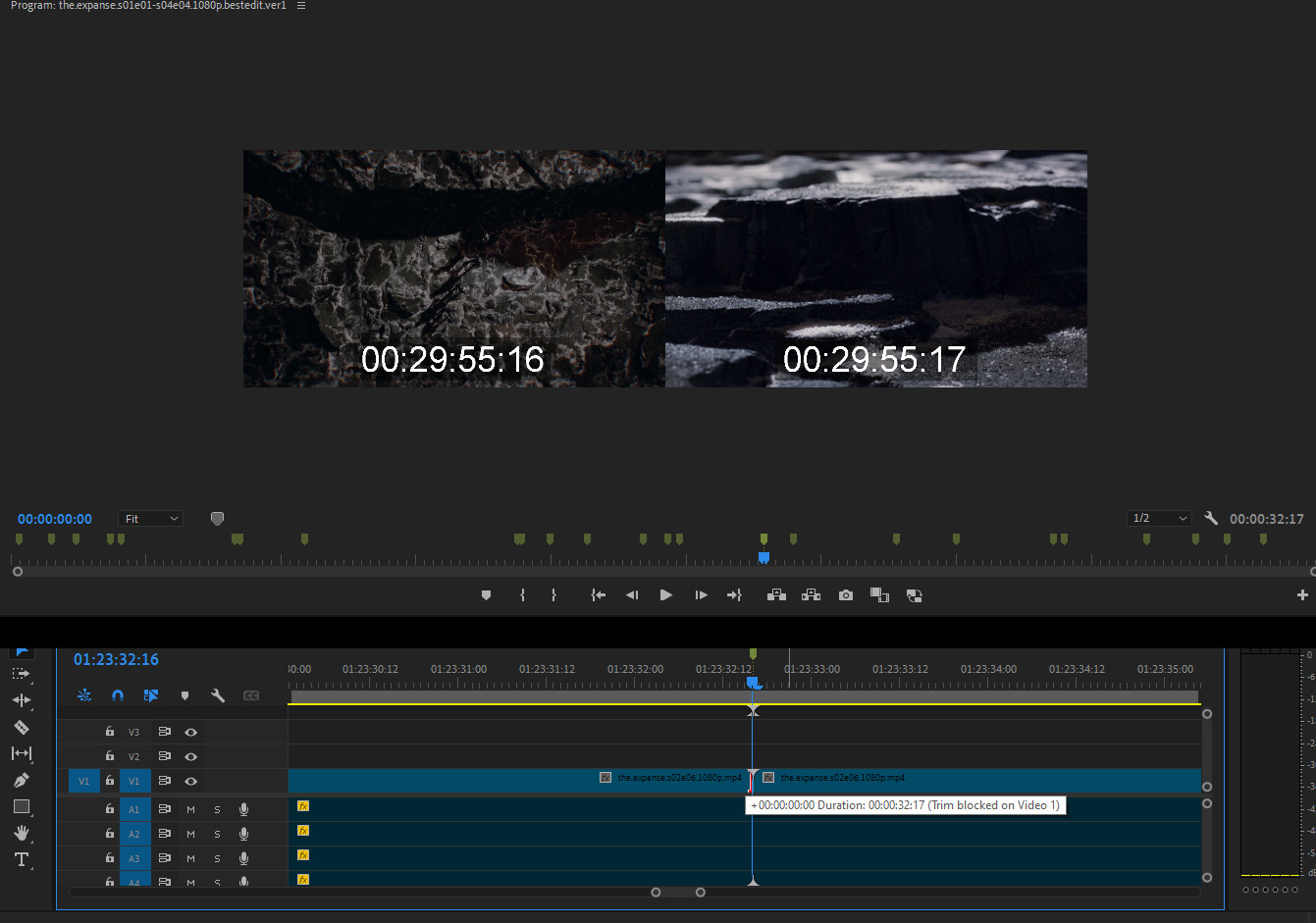Click the Button Editor plus icon

tap(1302, 595)
